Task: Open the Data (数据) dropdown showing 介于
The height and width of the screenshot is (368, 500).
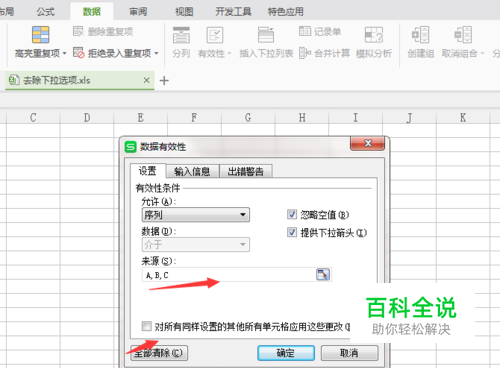Action: (195, 244)
